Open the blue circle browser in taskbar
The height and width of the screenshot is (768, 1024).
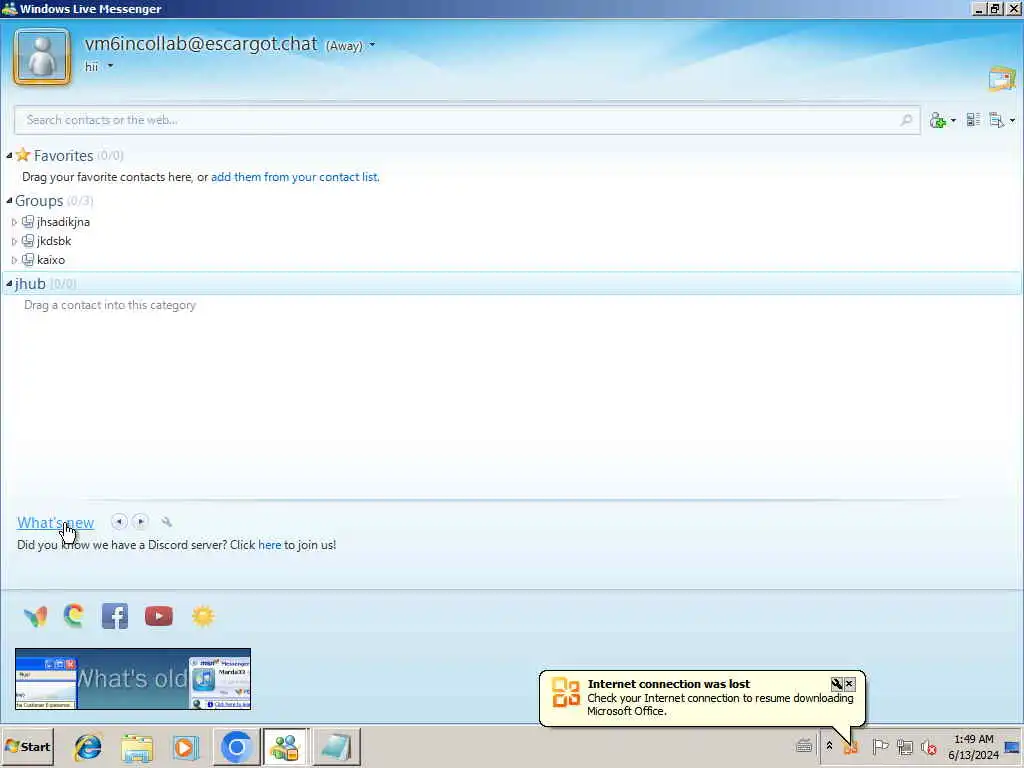click(236, 747)
